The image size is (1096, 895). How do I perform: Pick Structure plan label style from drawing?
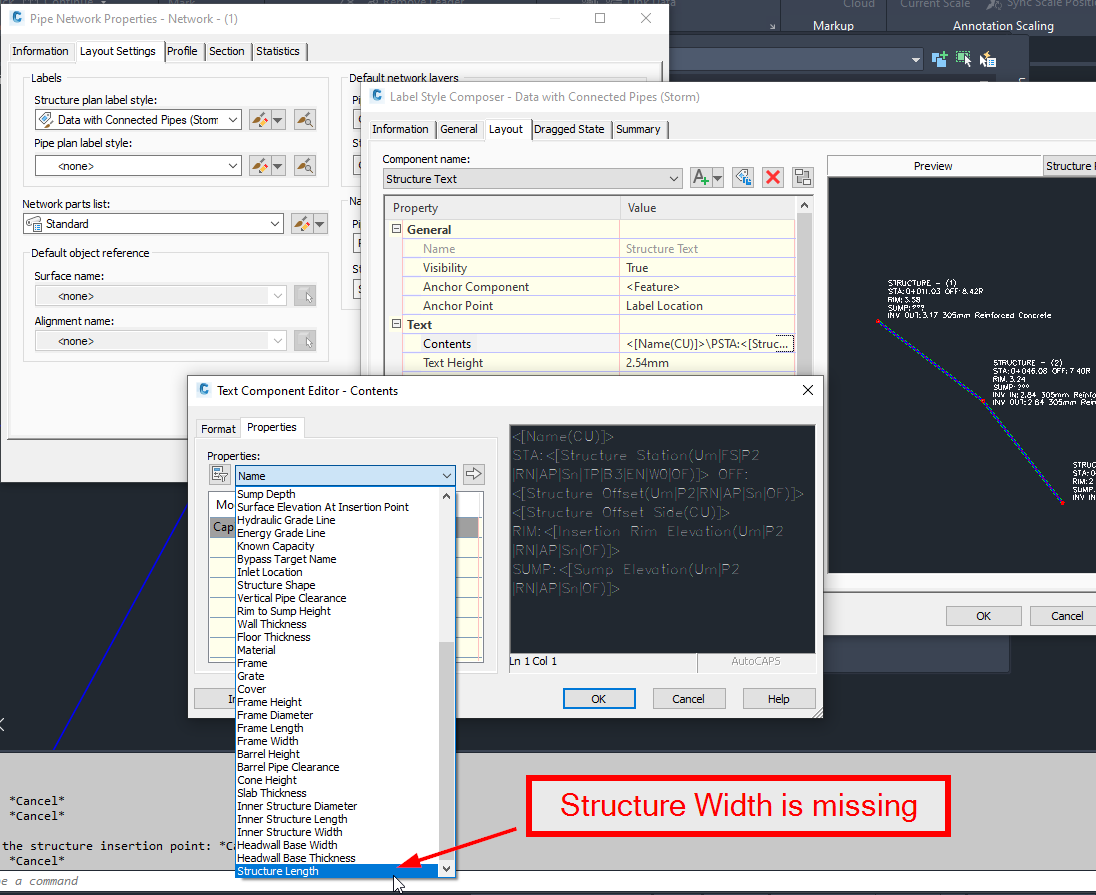tap(303, 119)
